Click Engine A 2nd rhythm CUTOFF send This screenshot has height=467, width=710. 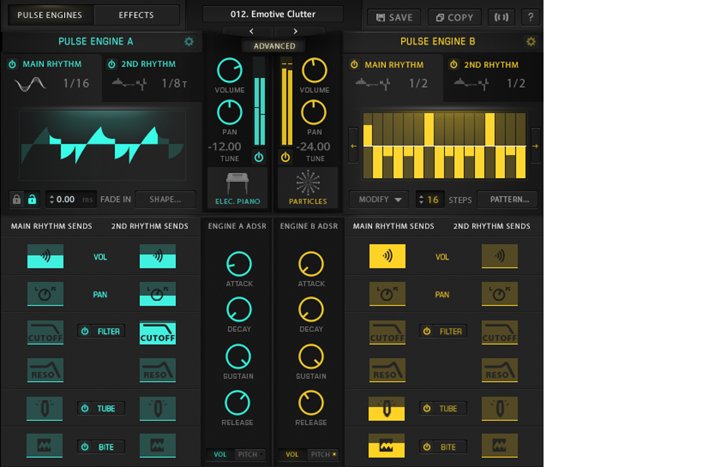158,333
